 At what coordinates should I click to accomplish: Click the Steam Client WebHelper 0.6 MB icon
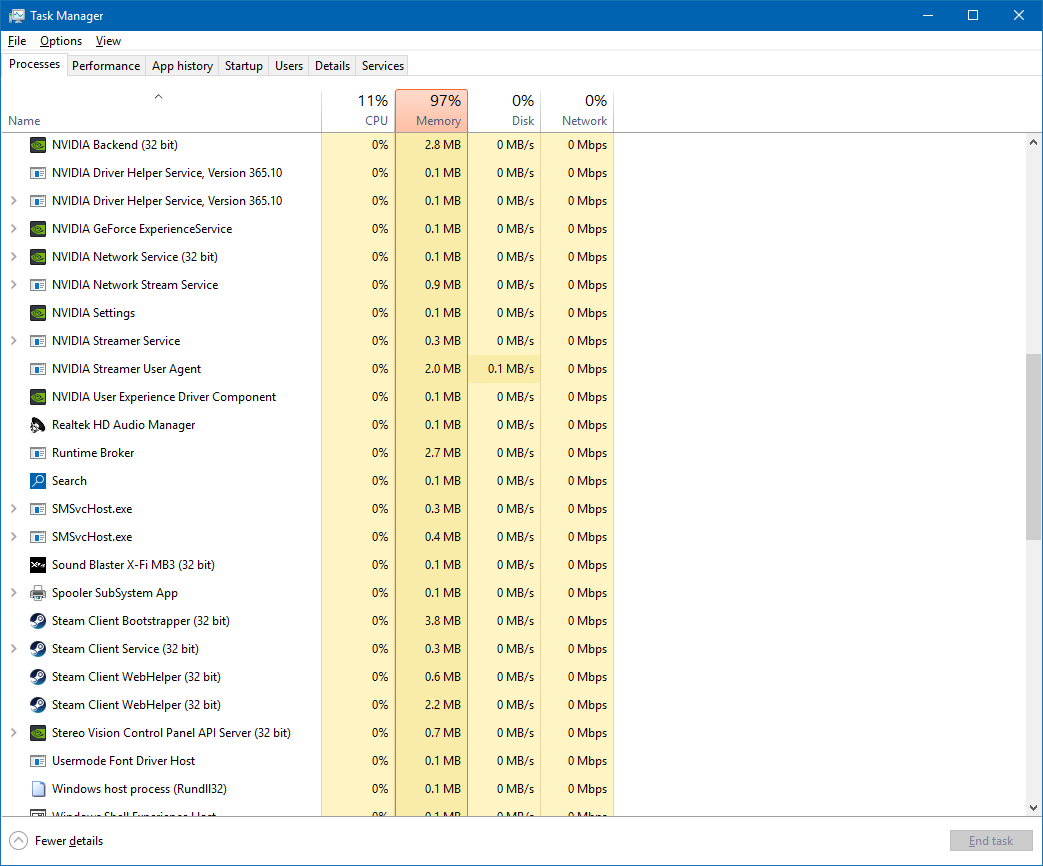coord(38,676)
